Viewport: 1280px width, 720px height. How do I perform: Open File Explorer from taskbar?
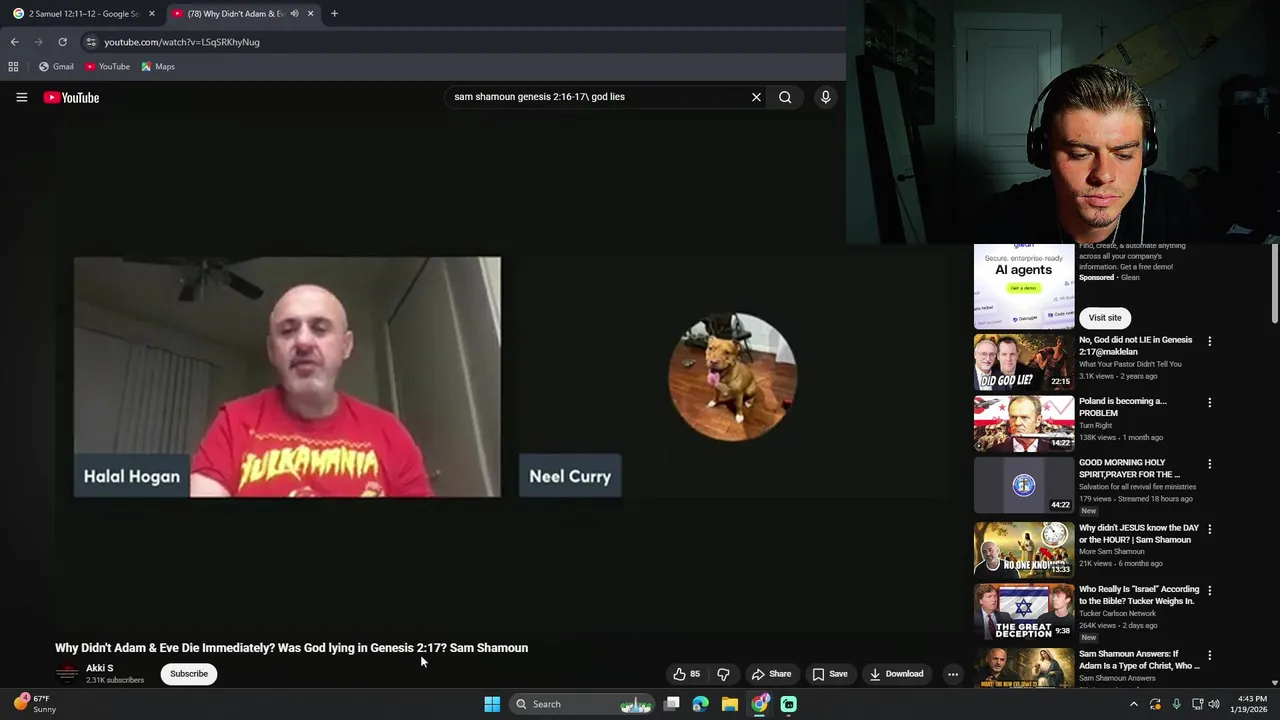[730, 704]
